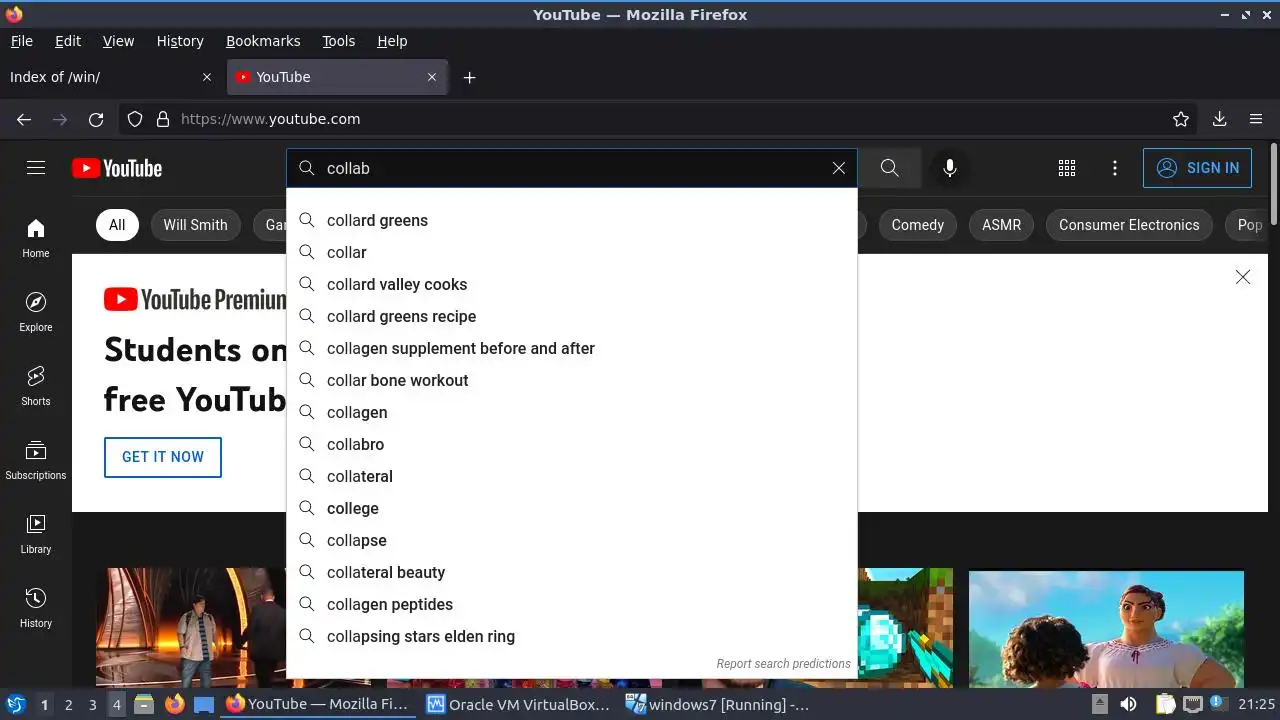The image size is (1280, 720).
Task: Open the YouTube guide hamburger menu
Action: coord(36,168)
